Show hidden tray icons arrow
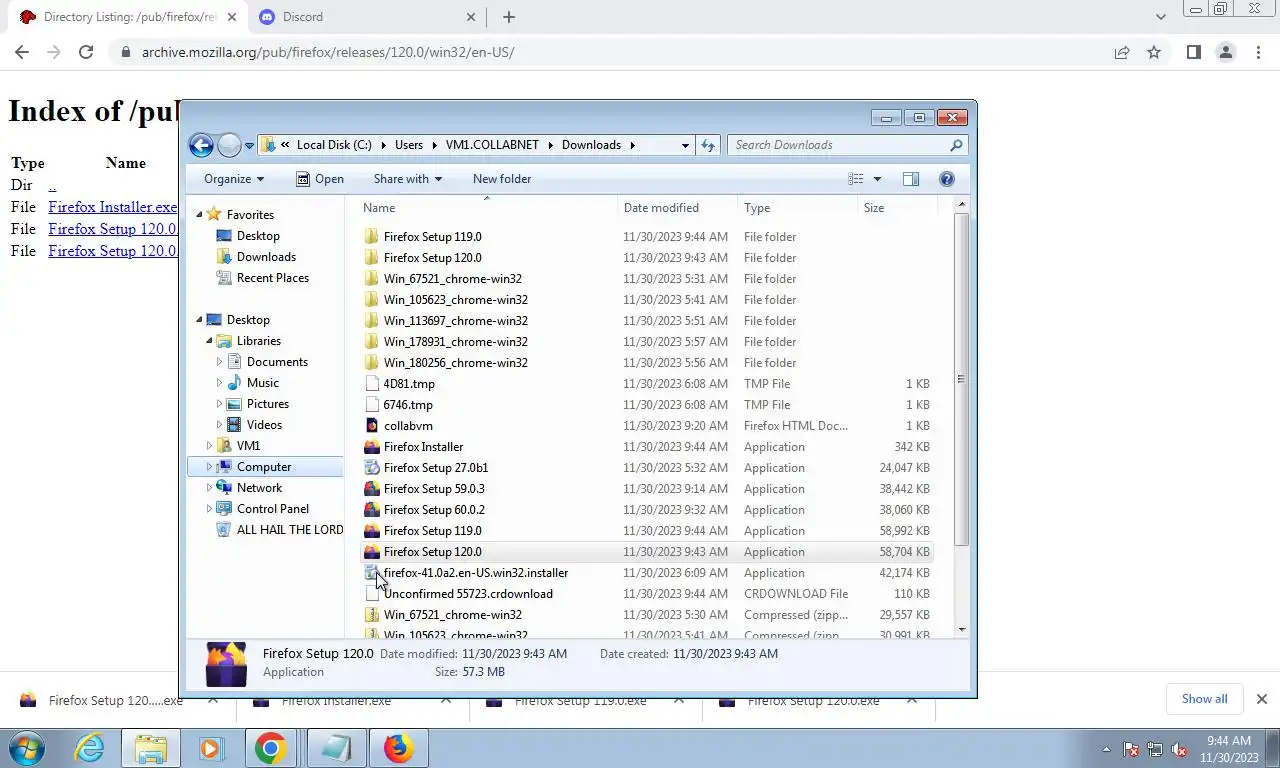The height and width of the screenshot is (768, 1280). tap(1106, 749)
